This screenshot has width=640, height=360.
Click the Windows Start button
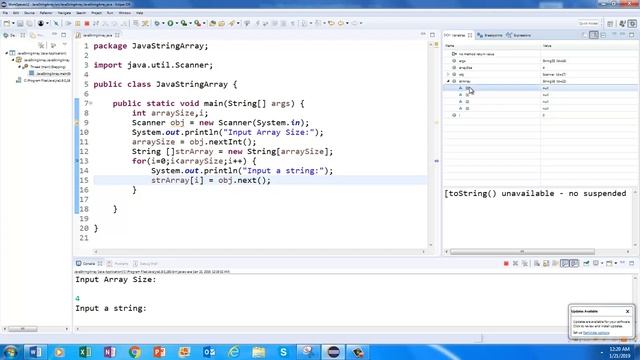(10, 352)
